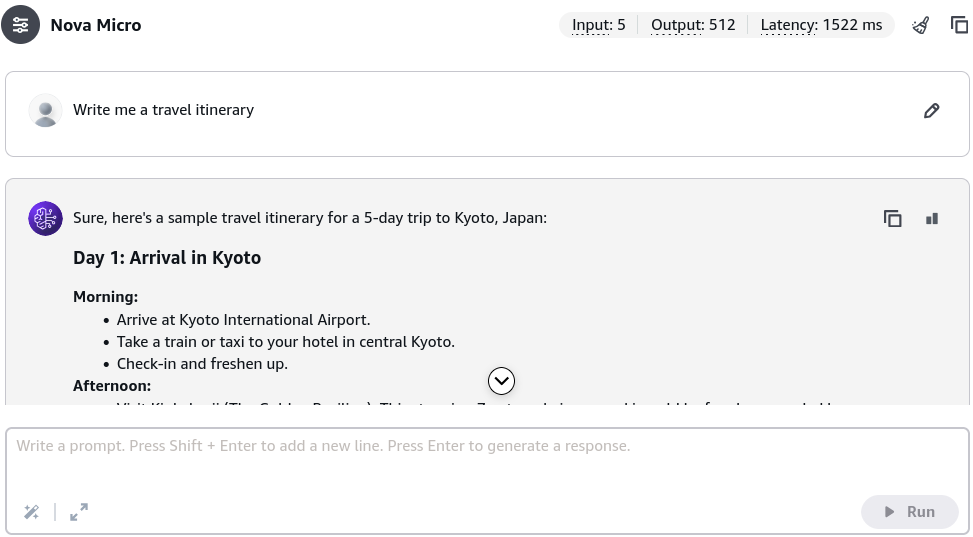Edit the user prompt with pencil icon
The image size is (973, 537).
coord(931,111)
